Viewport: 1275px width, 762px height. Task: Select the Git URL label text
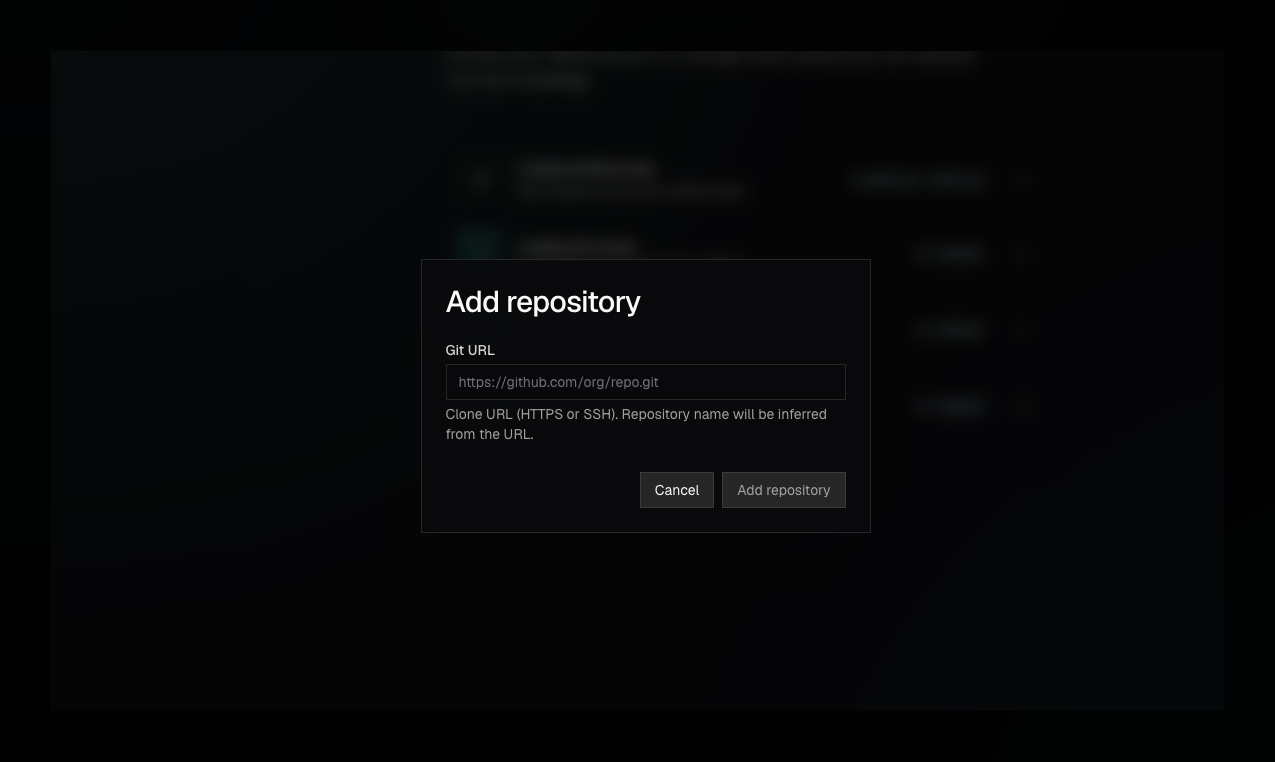point(470,350)
